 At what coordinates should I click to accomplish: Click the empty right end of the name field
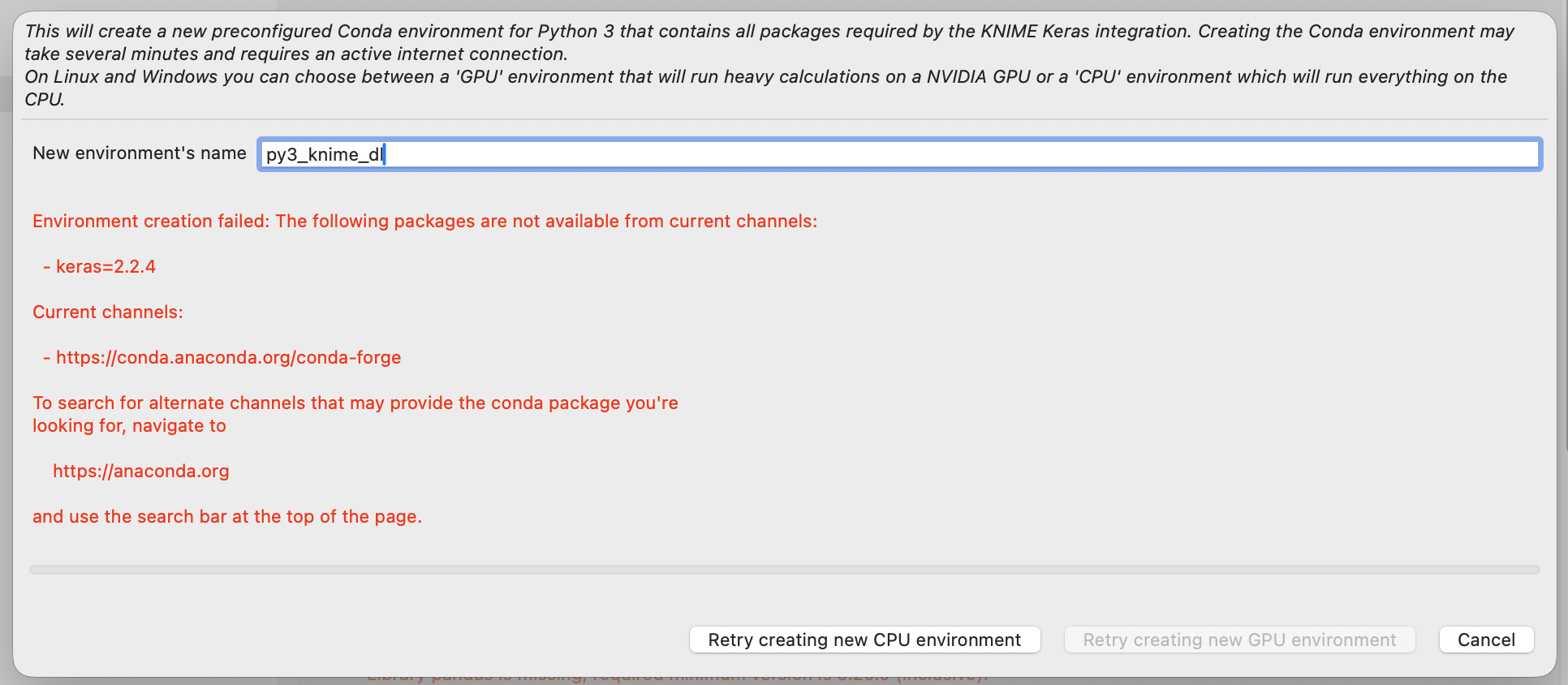1380,154
